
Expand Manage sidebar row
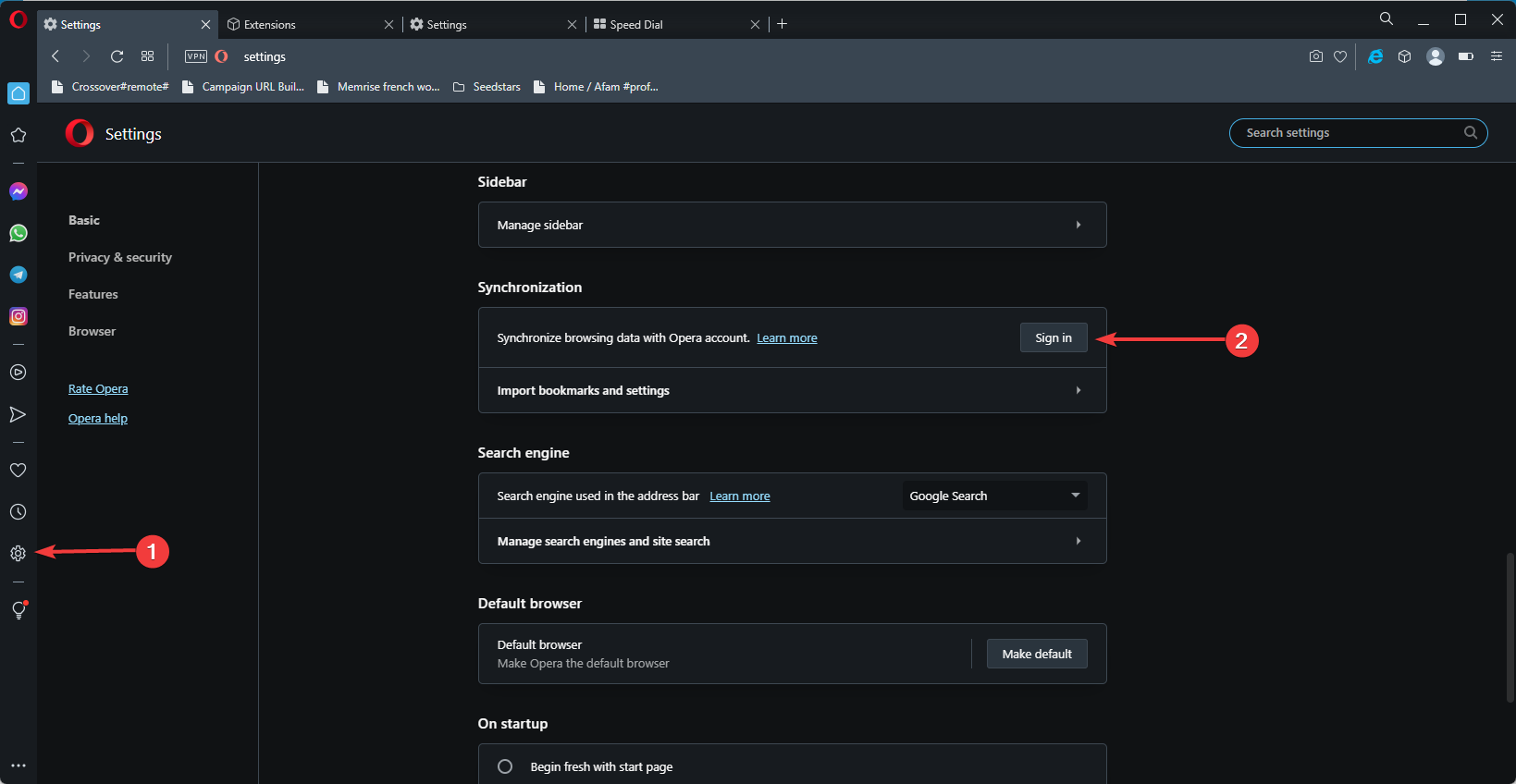pyautogui.click(x=792, y=225)
